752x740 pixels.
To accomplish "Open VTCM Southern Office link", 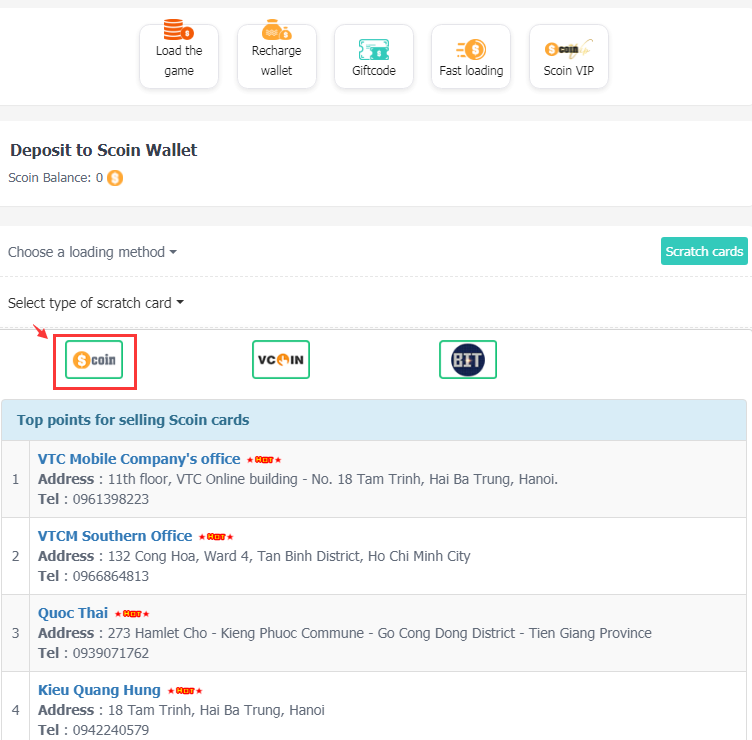I will [x=115, y=536].
